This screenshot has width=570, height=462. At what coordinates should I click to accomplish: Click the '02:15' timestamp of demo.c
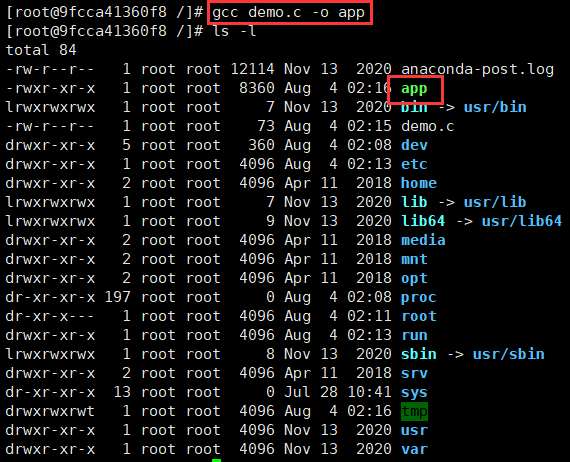coord(369,126)
